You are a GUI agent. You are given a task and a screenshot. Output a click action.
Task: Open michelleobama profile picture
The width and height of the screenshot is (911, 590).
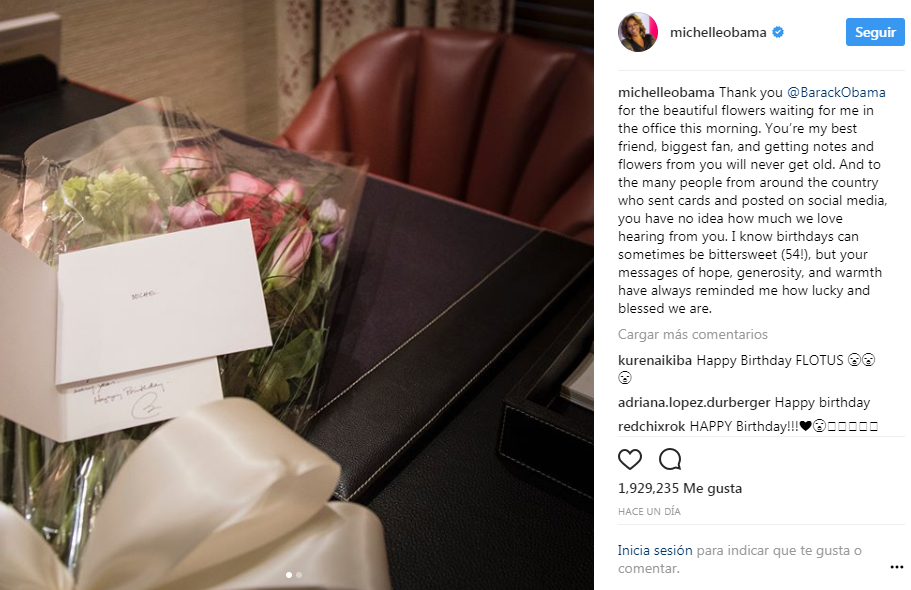(x=638, y=32)
